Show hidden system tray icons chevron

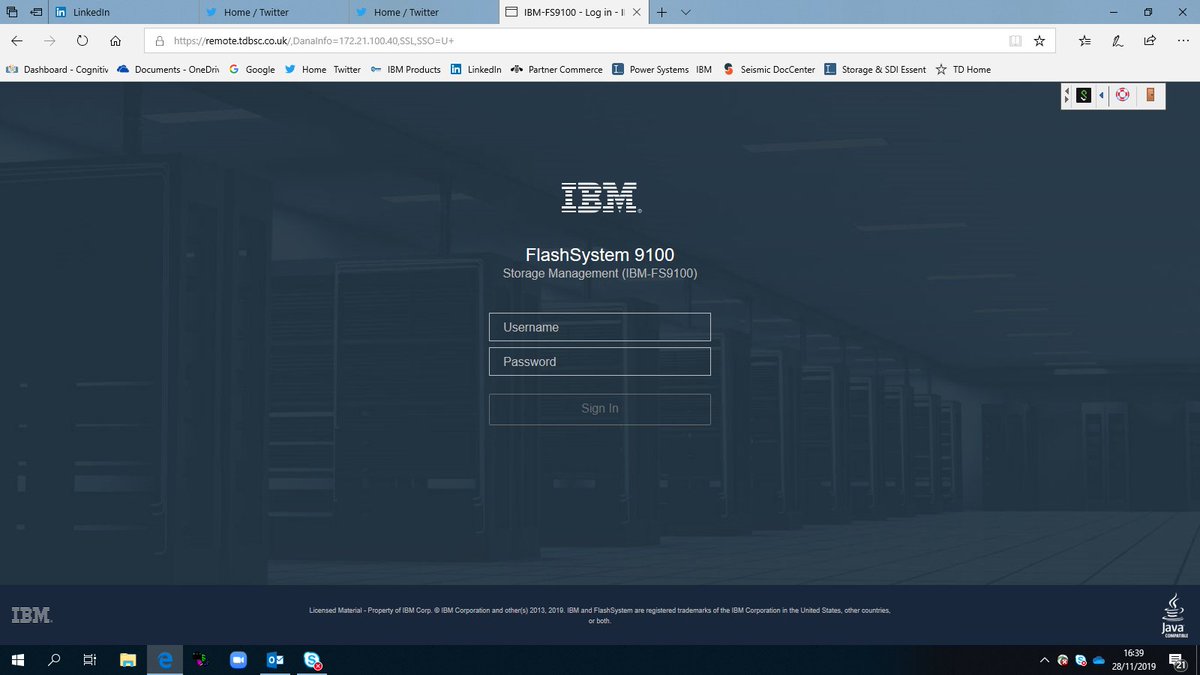click(1045, 660)
